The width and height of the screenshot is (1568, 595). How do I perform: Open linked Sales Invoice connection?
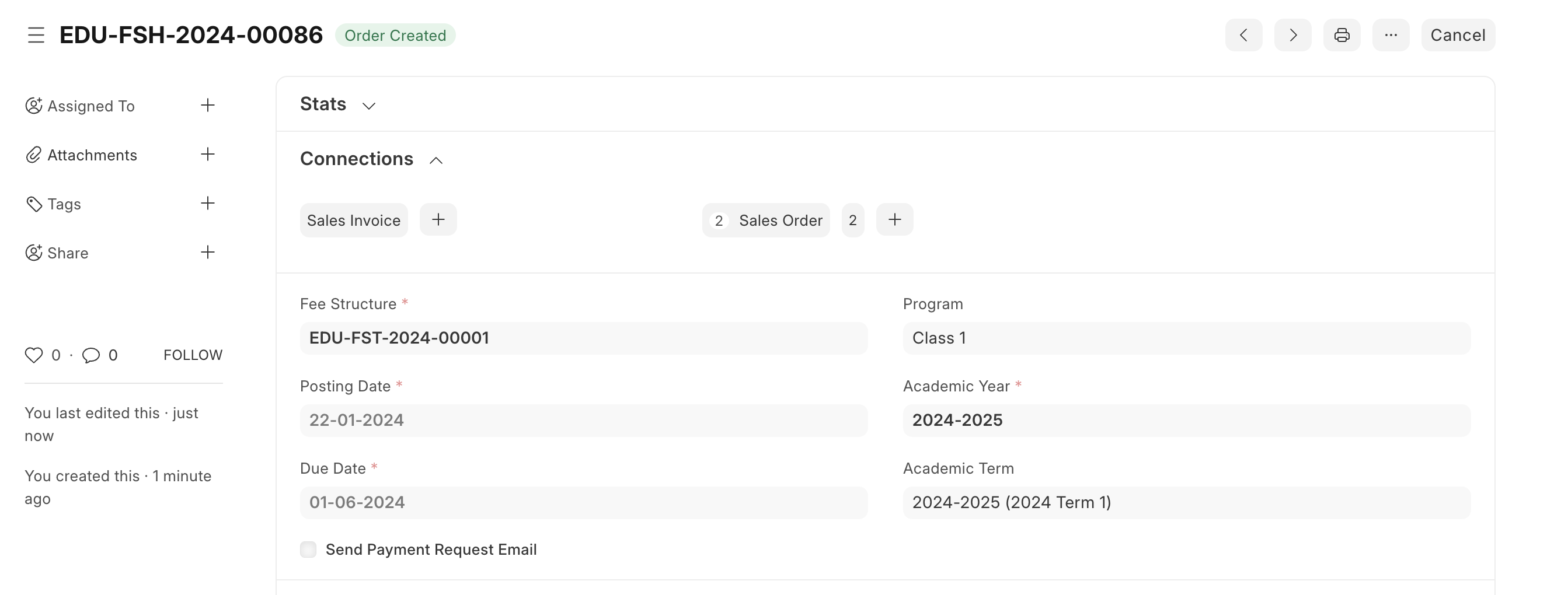click(354, 220)
